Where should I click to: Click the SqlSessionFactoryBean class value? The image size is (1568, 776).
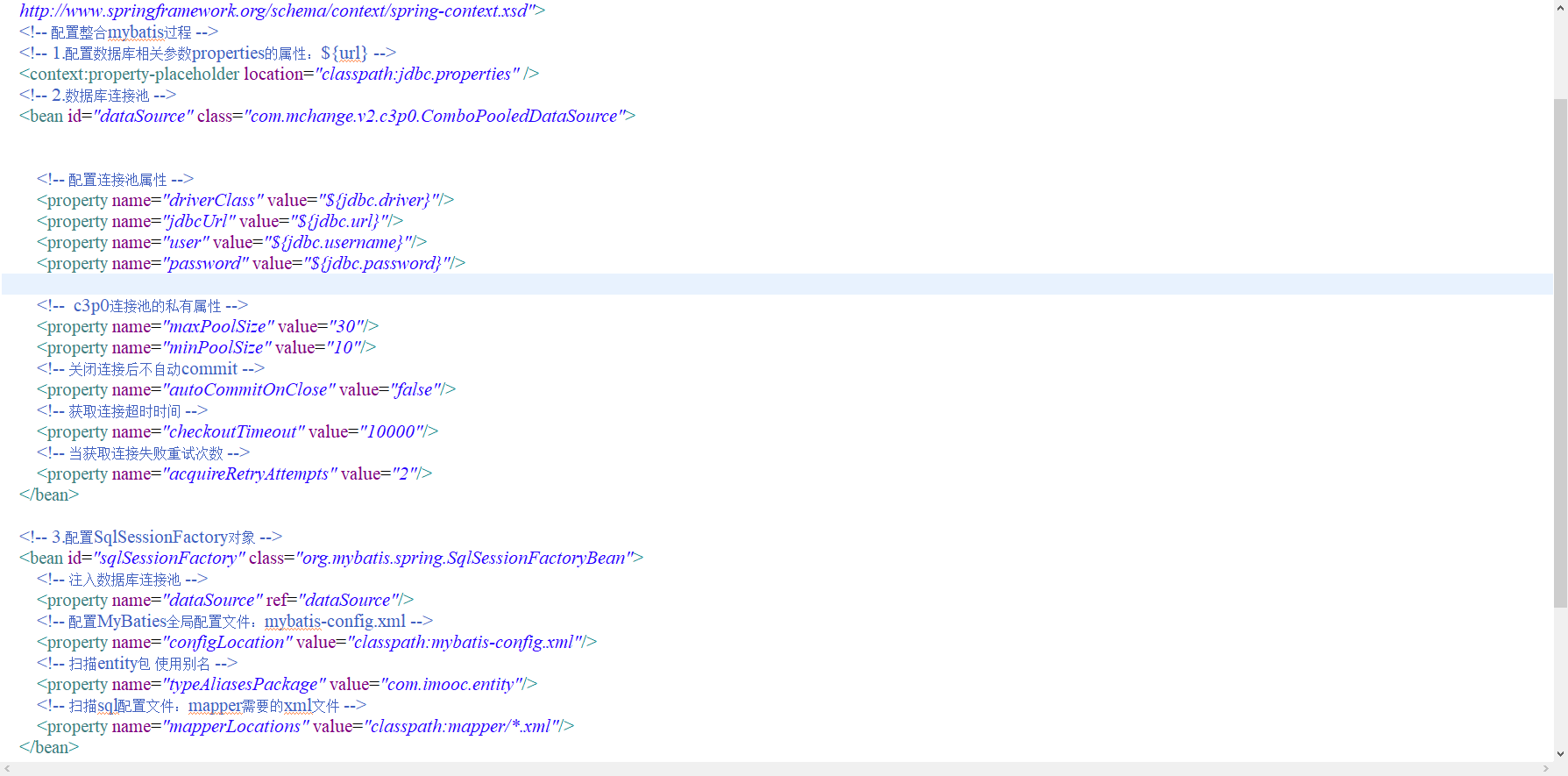click(x=465, y=559)
